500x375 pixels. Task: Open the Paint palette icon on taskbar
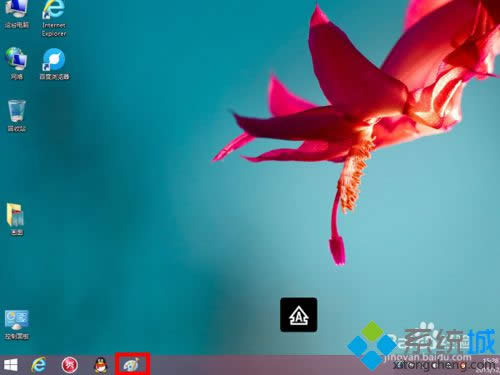[132, 365]
